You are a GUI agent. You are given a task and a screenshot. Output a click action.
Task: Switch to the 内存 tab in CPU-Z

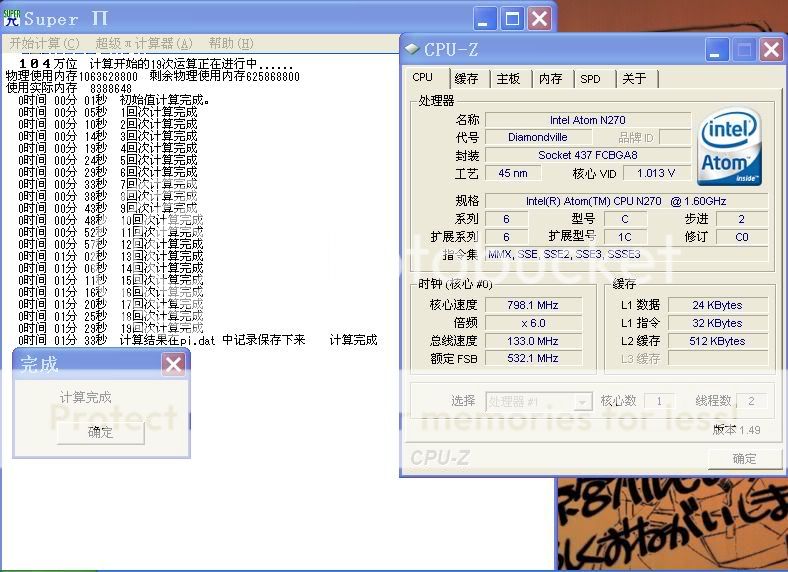click(x=551, y=79)
